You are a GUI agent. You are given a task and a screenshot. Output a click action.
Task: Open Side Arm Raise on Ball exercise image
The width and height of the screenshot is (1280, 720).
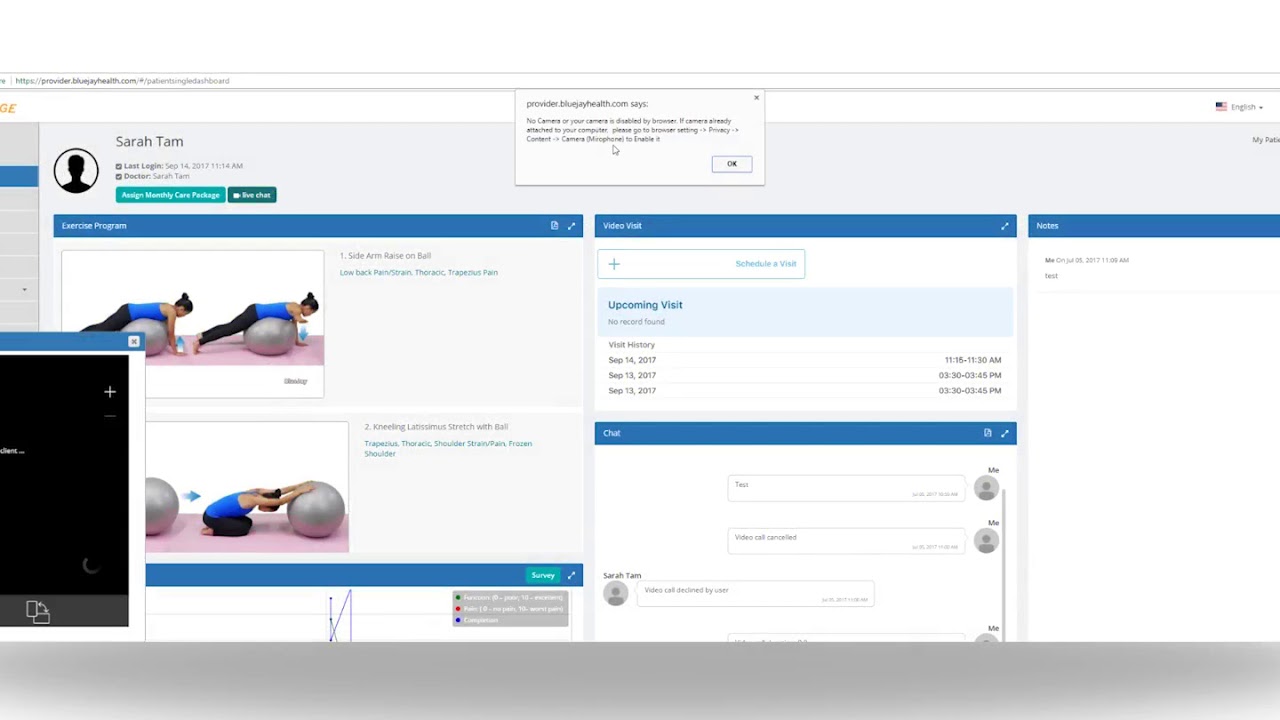pos(192,324)
